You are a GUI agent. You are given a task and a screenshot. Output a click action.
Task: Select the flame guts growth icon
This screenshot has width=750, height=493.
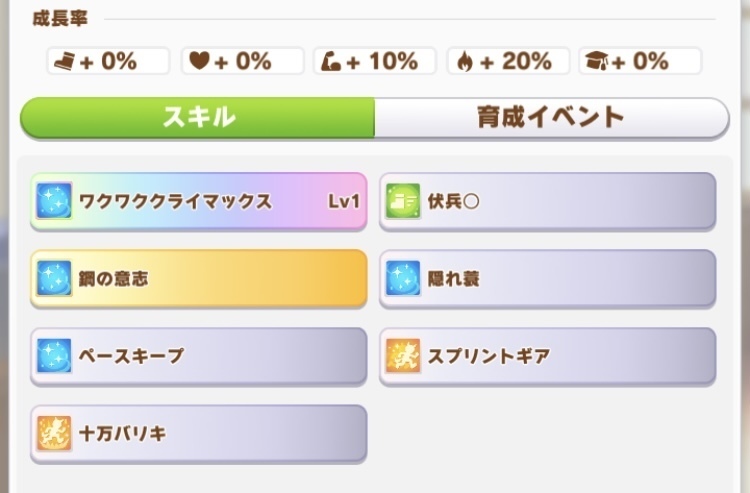coord(464,62)
